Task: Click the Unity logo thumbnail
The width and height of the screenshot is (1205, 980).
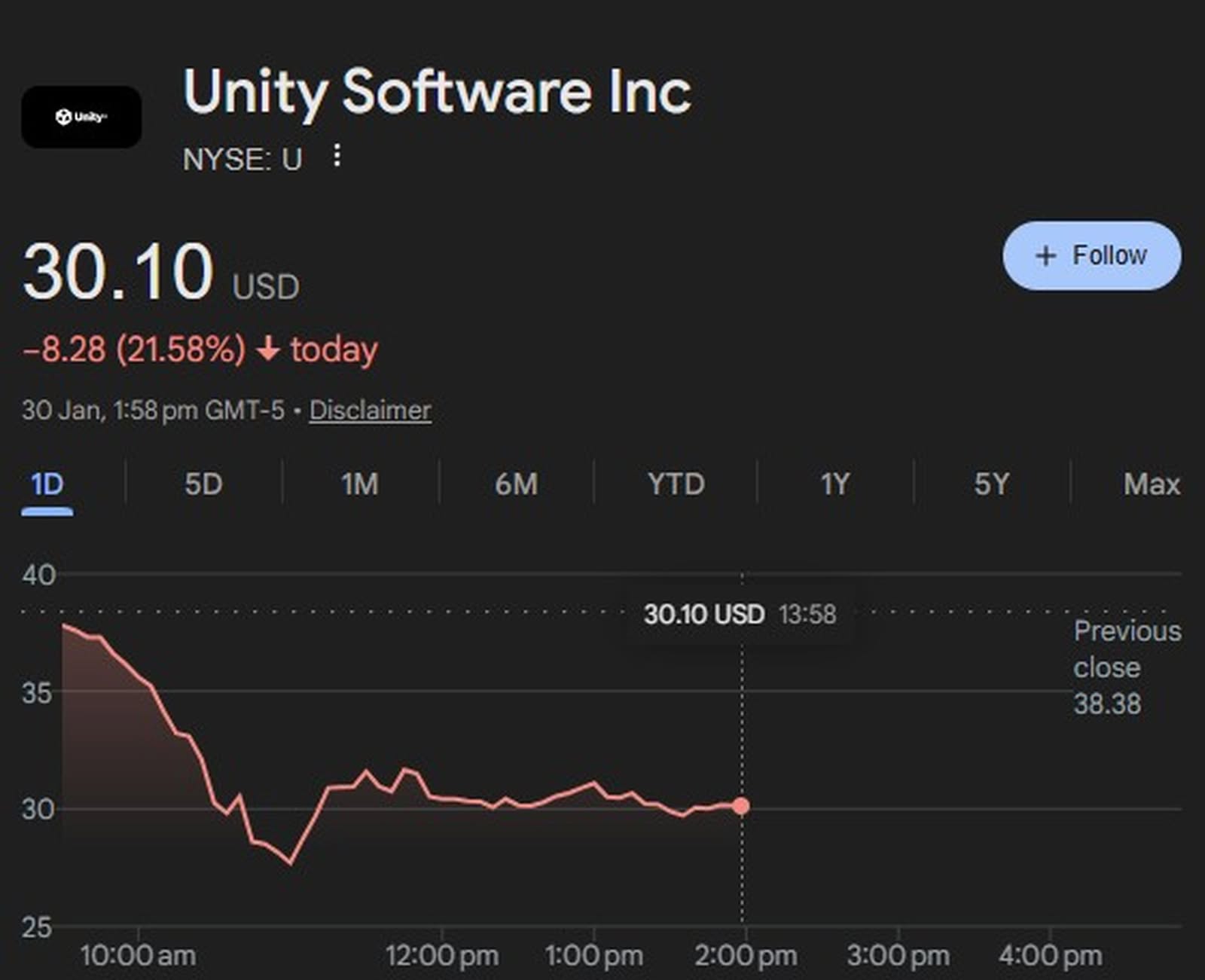Action: pos(81,117)
